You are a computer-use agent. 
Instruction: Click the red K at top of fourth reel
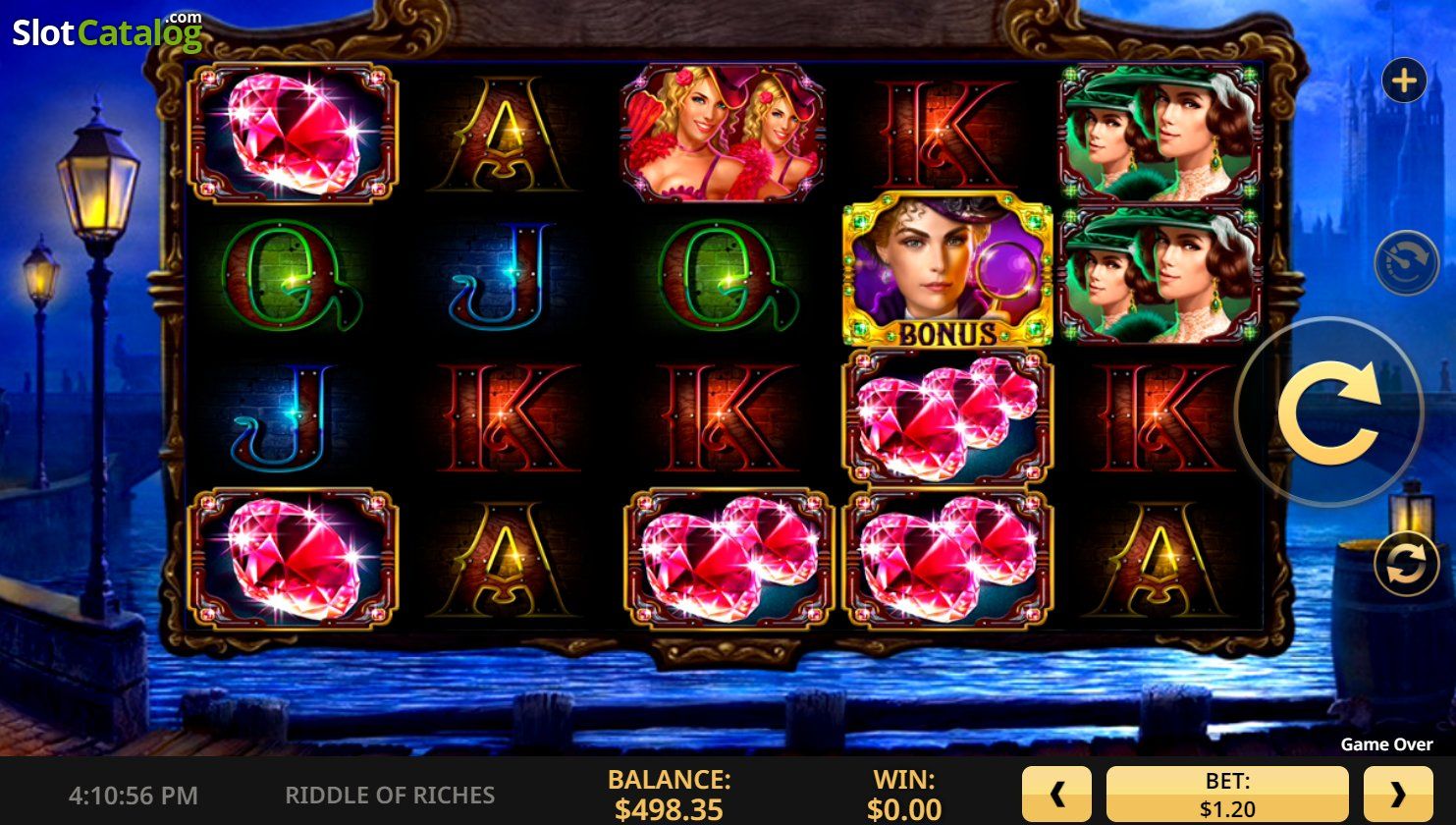(x=947, y=133)
